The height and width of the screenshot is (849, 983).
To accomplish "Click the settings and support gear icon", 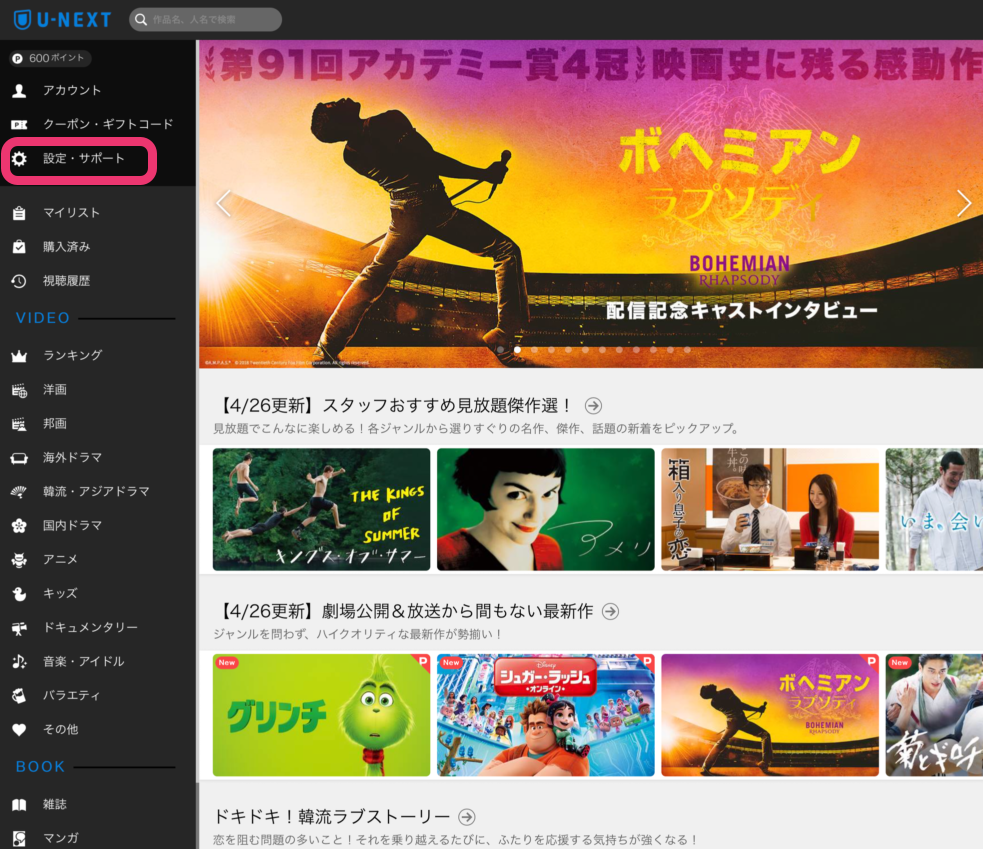I will point(19,159).
